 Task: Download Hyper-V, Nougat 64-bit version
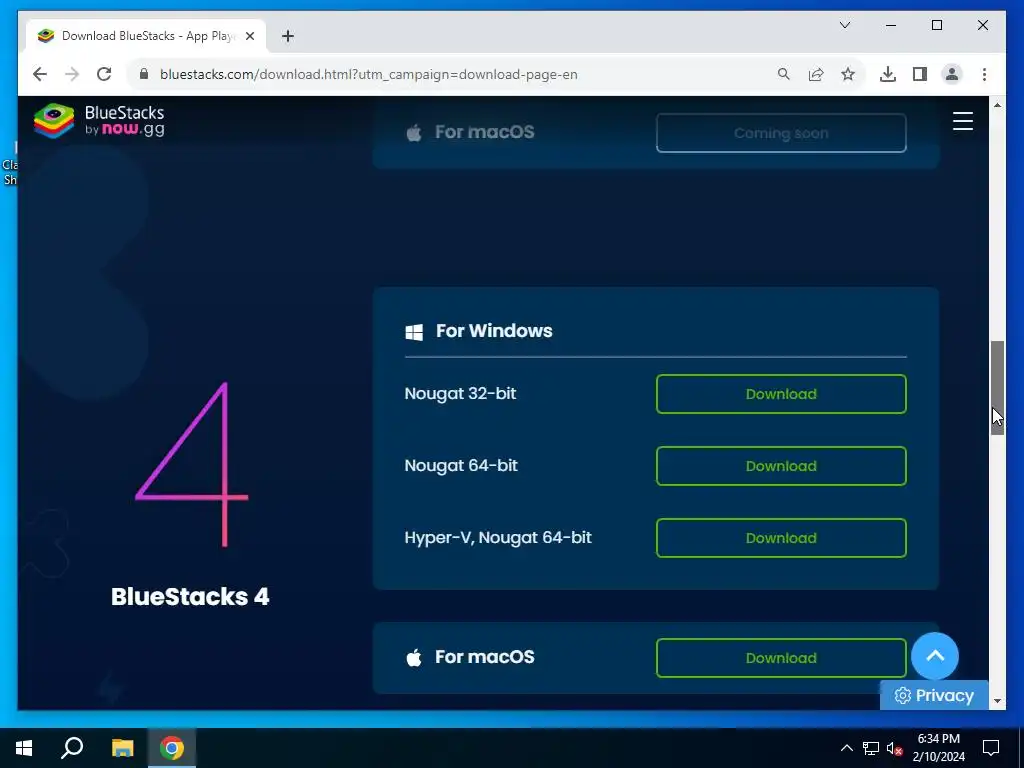[781, 537]
